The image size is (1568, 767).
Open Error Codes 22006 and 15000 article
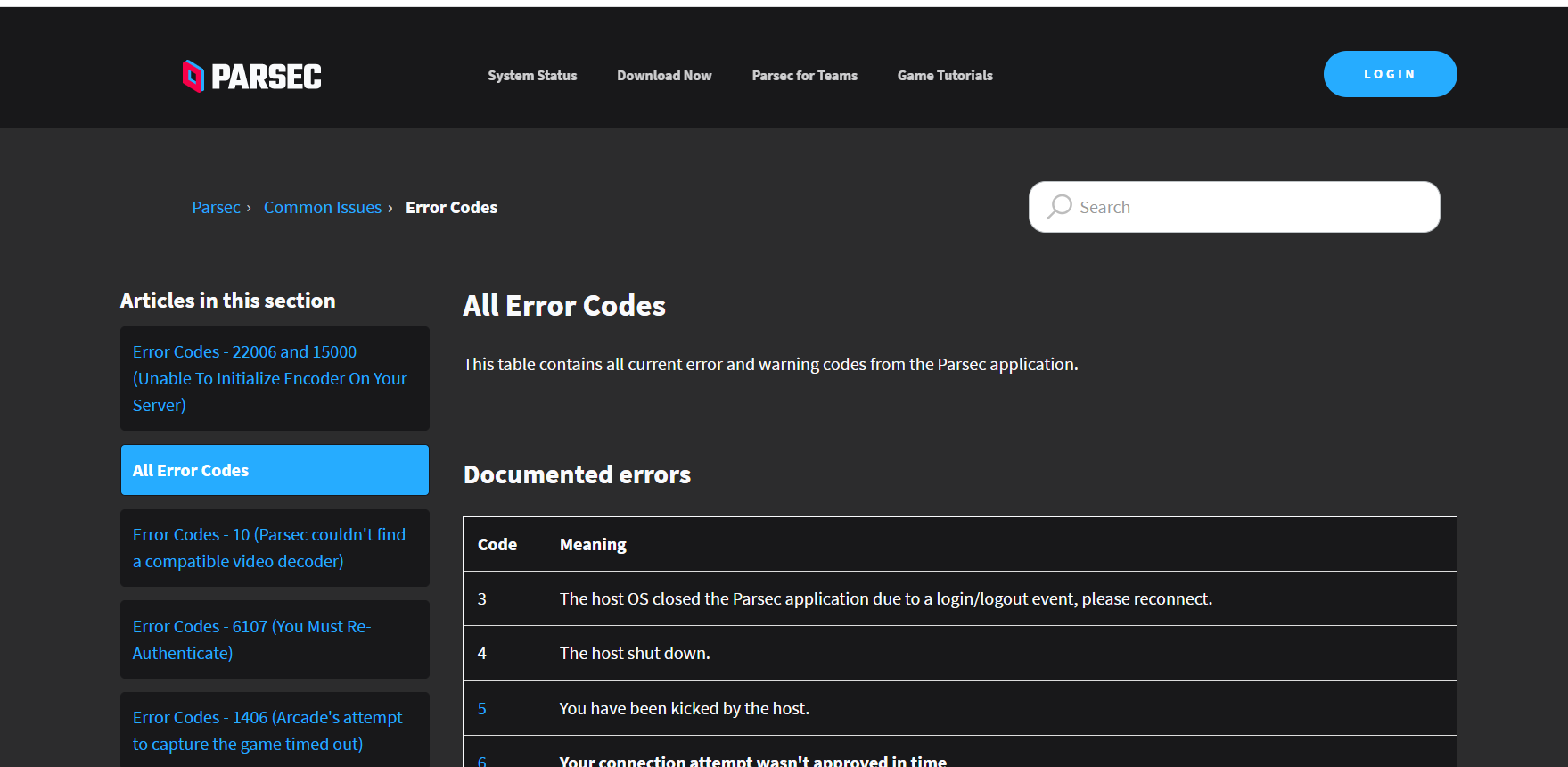(x=275, y=378)
